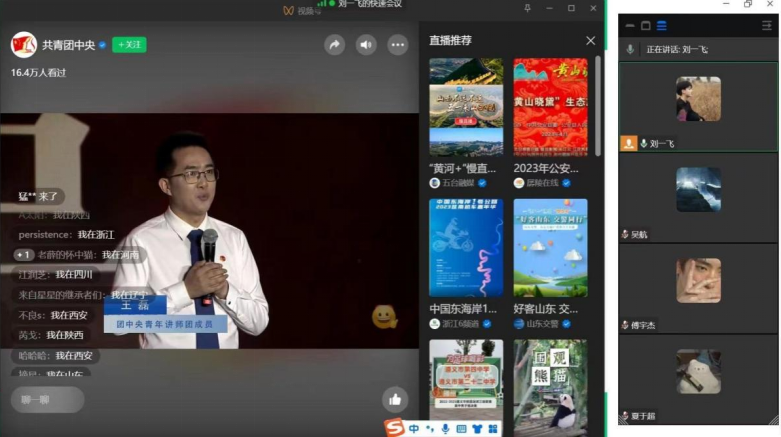781x437 pixels.
Task: Expand the meeting panel settings menu
Action: pyautogui.click(x=767, y=25)
